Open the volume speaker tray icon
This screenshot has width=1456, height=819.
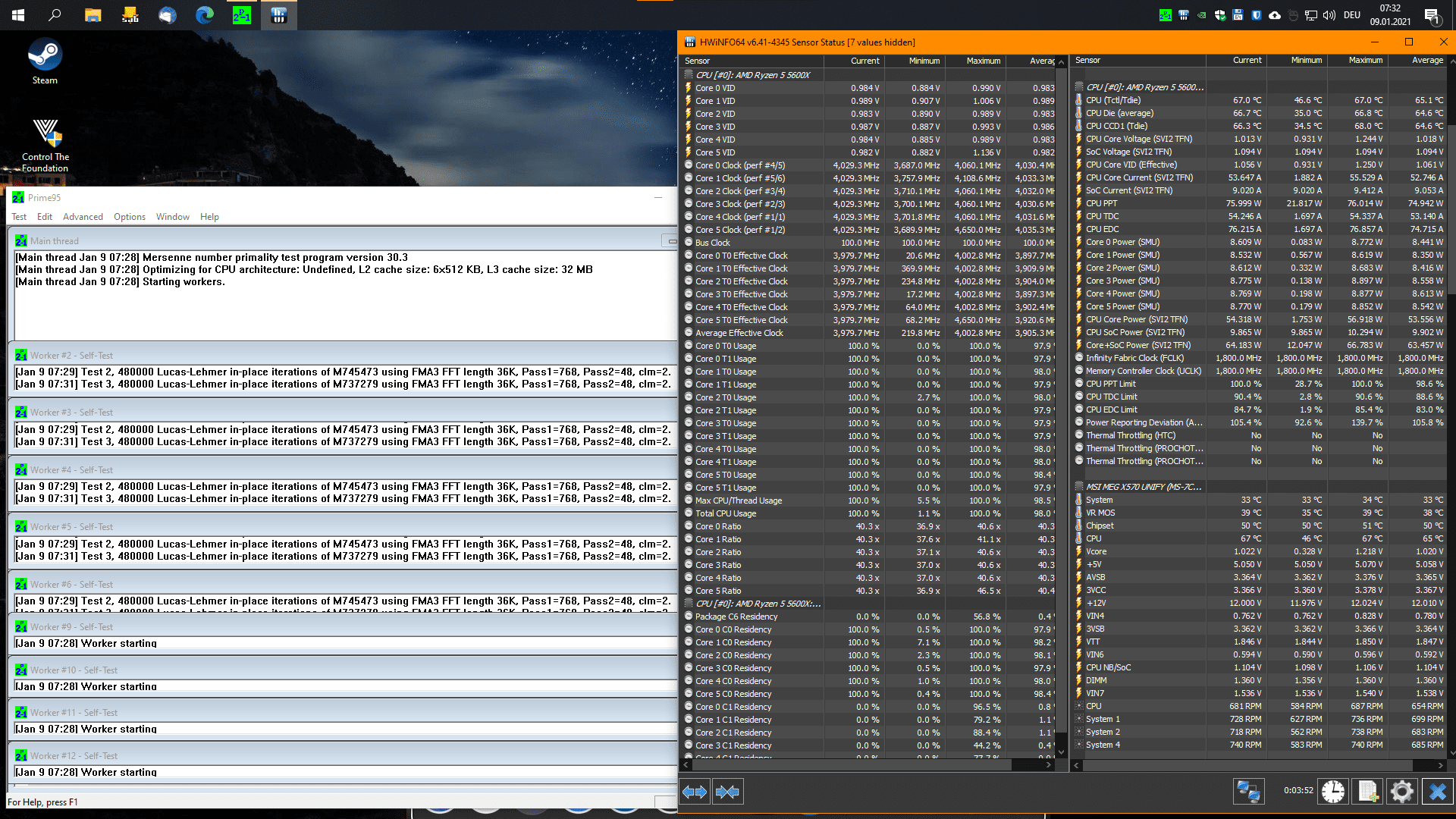pos(1329,15)
